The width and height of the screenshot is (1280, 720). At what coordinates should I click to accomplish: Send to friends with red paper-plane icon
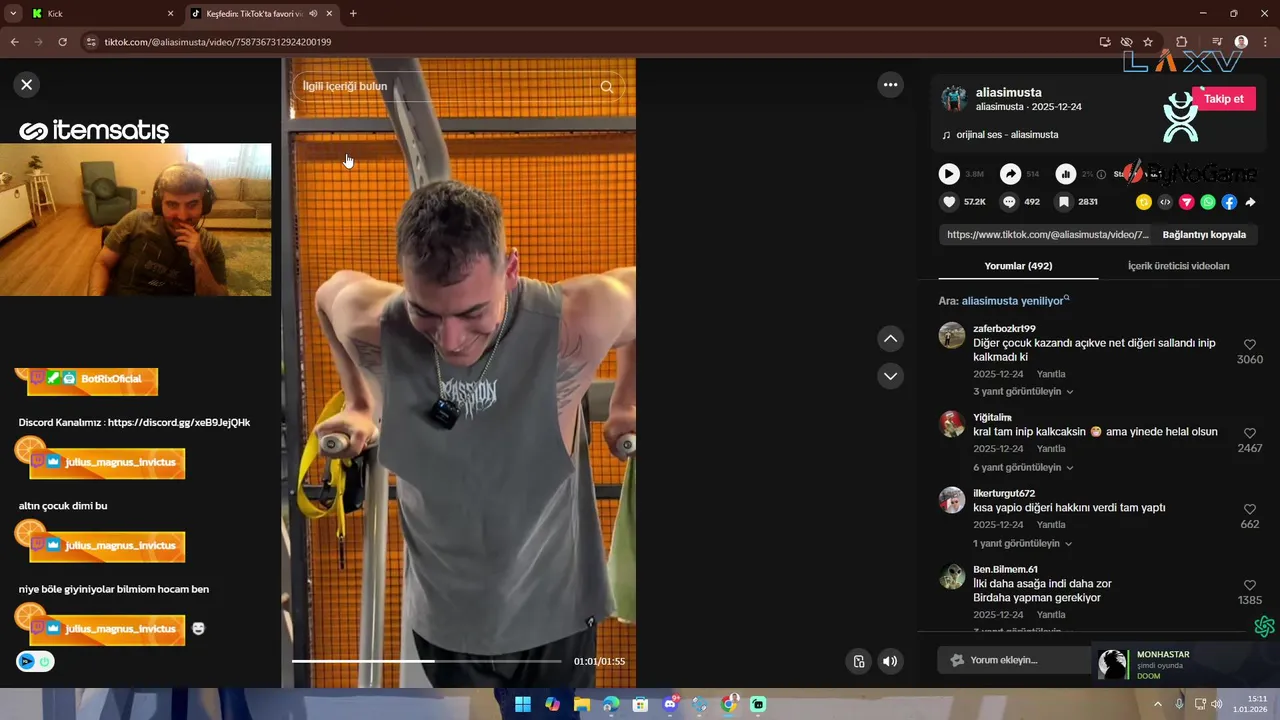(1187, 202)
